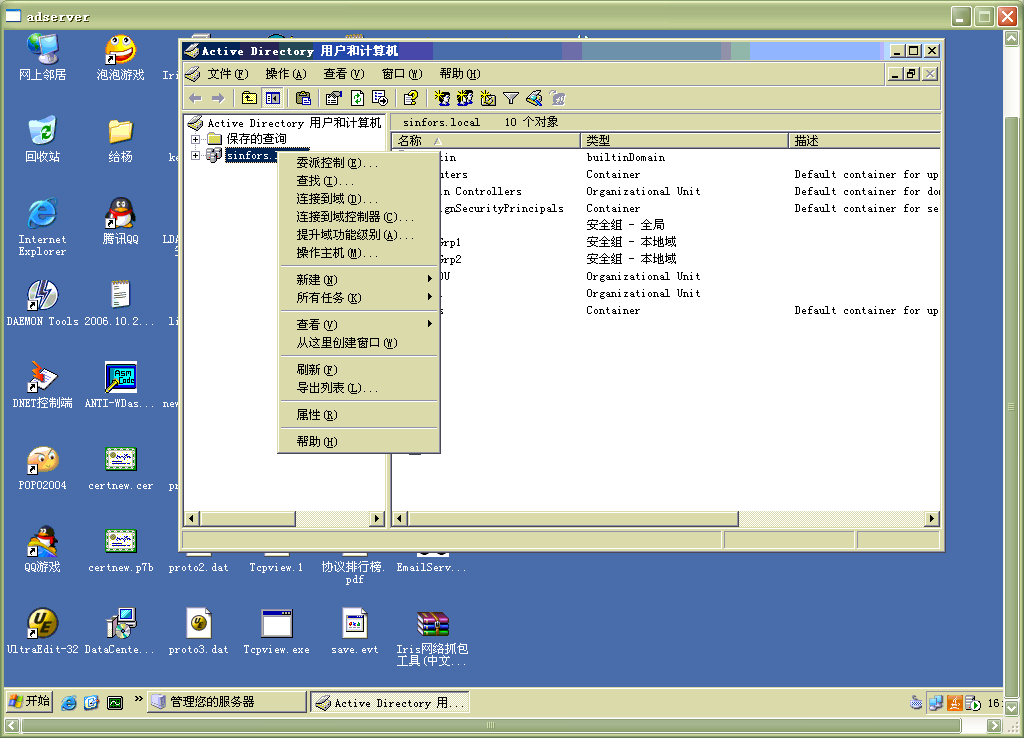Click the 管理您的服务器 taskbar button
1024x738 pixels.
click(225, 702)
